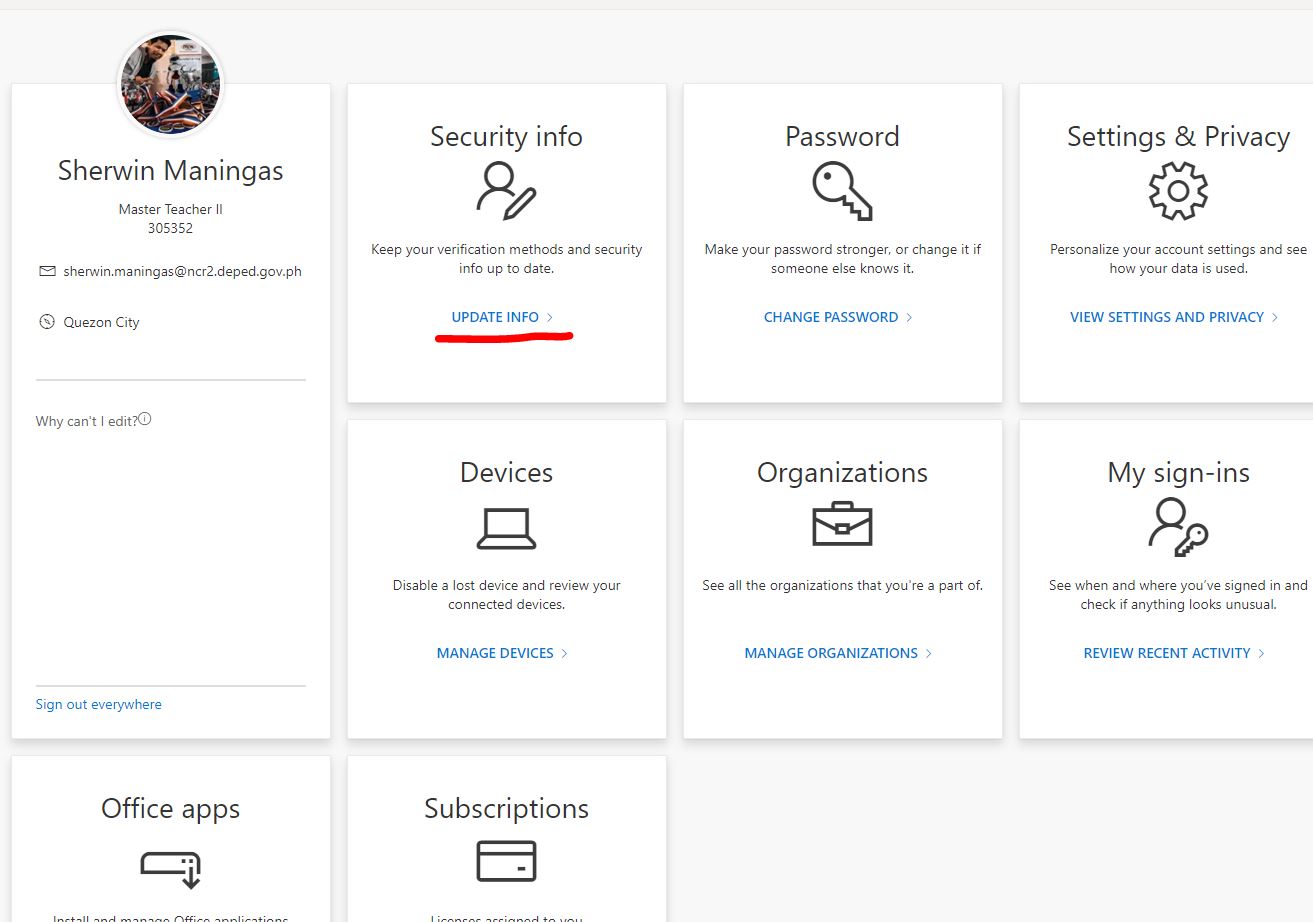Expand the chevron beside MANAGE DEVICES

tap(565, 653)
